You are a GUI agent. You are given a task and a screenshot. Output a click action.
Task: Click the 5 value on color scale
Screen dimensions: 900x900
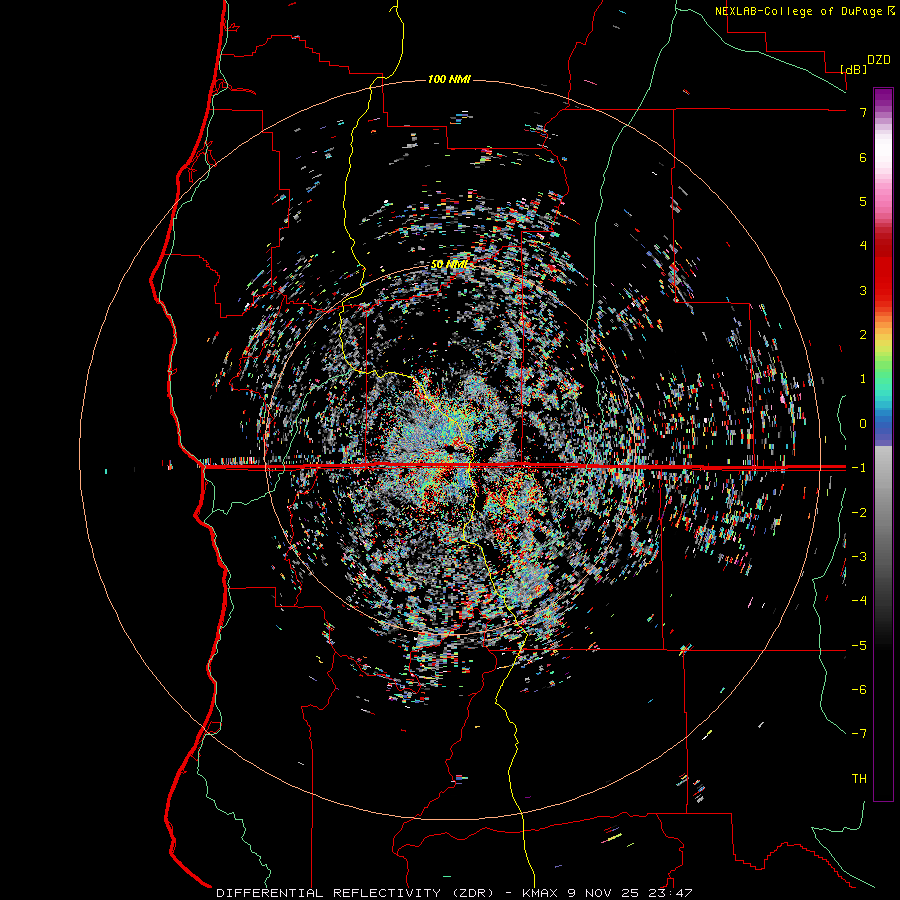863,201
